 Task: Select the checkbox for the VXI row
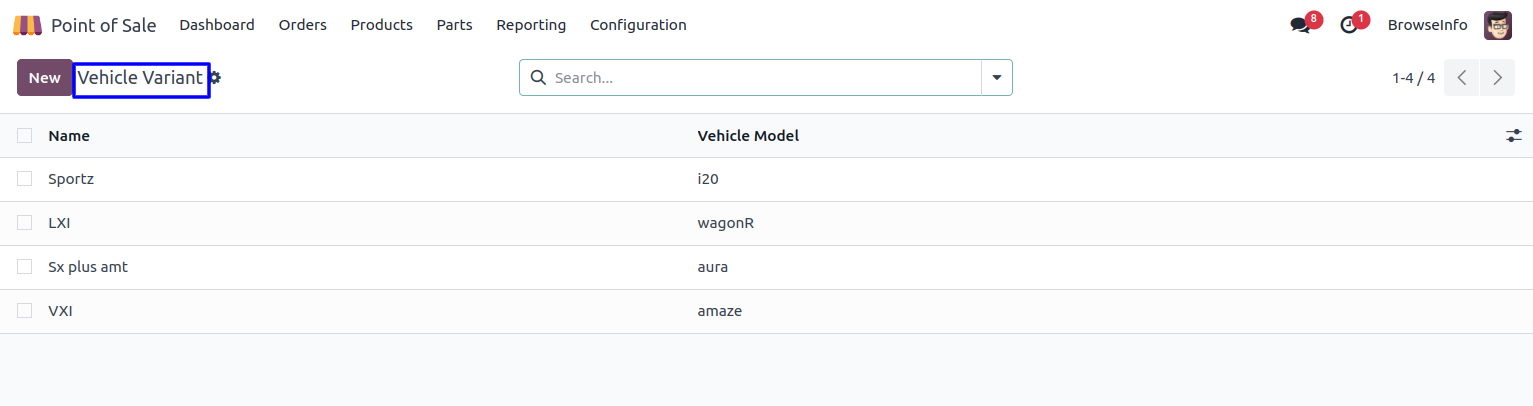(25, 311)
